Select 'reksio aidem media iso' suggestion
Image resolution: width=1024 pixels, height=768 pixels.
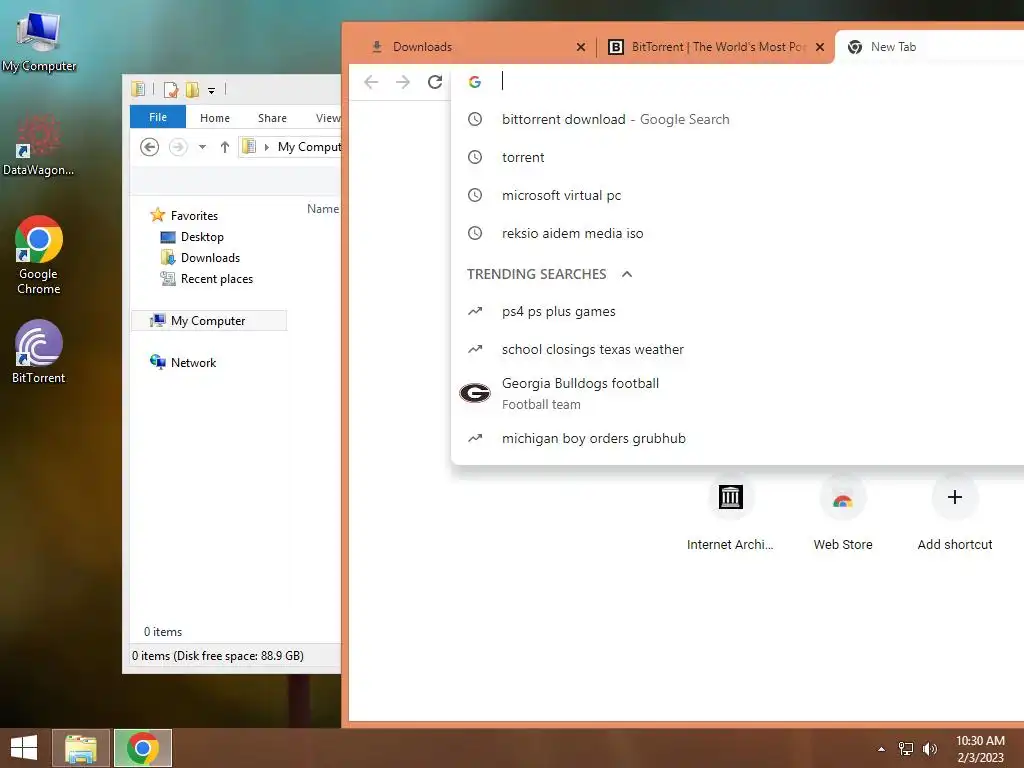(x=738, y=233)
